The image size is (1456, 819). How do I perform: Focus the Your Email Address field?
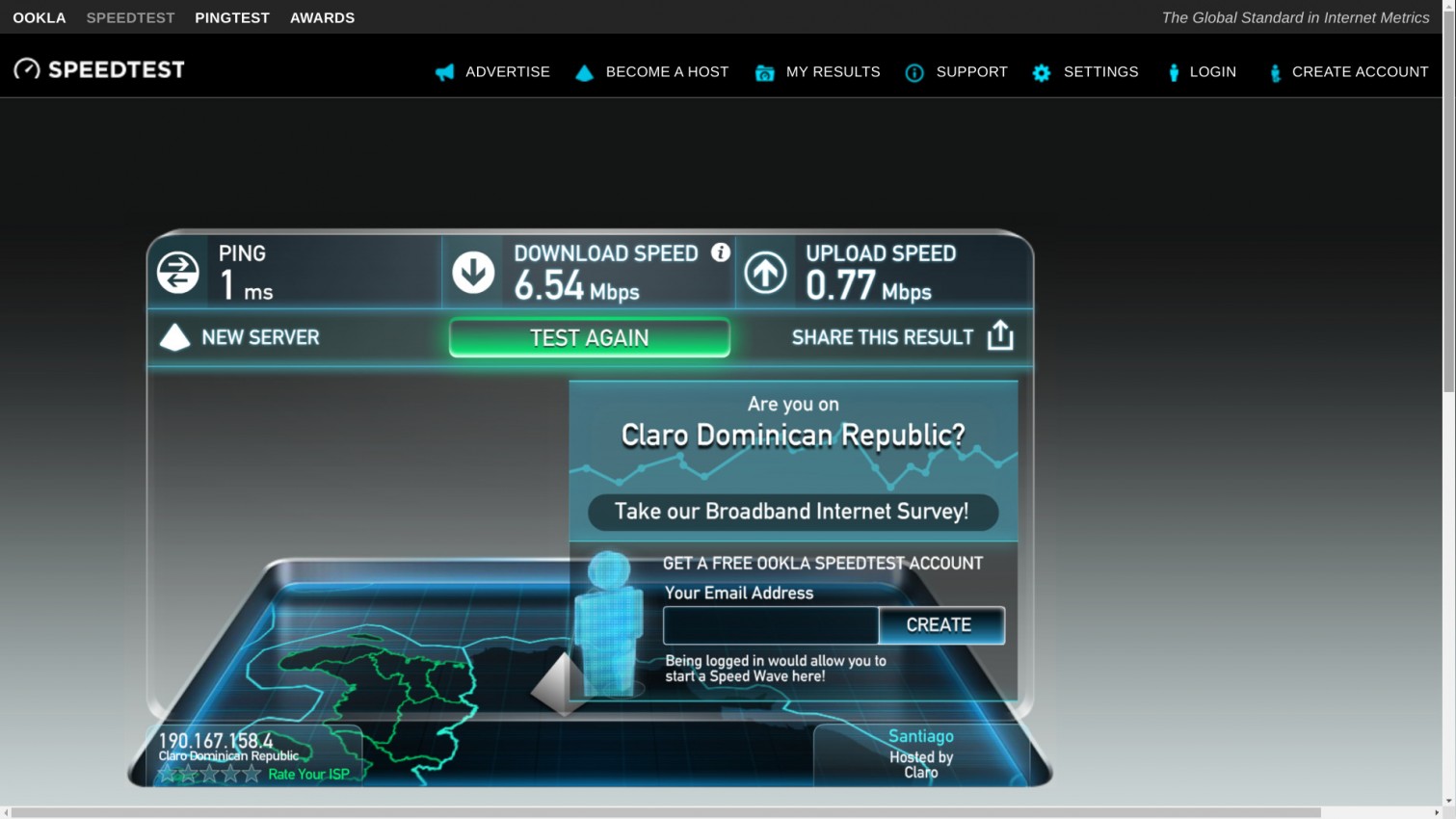[771, 625]
